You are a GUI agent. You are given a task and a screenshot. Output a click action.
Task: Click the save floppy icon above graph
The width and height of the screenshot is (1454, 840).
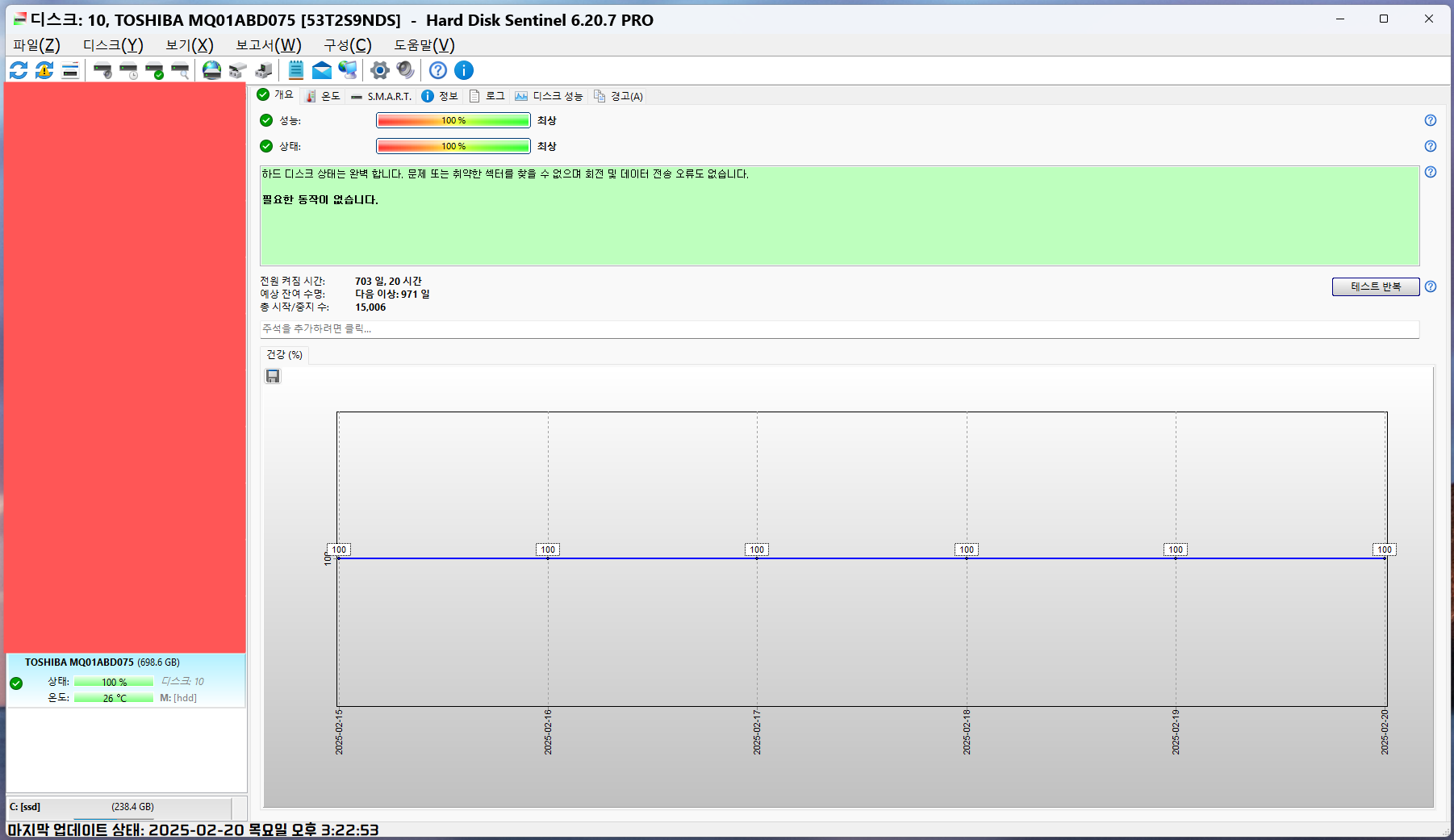(x=273, y=376)
